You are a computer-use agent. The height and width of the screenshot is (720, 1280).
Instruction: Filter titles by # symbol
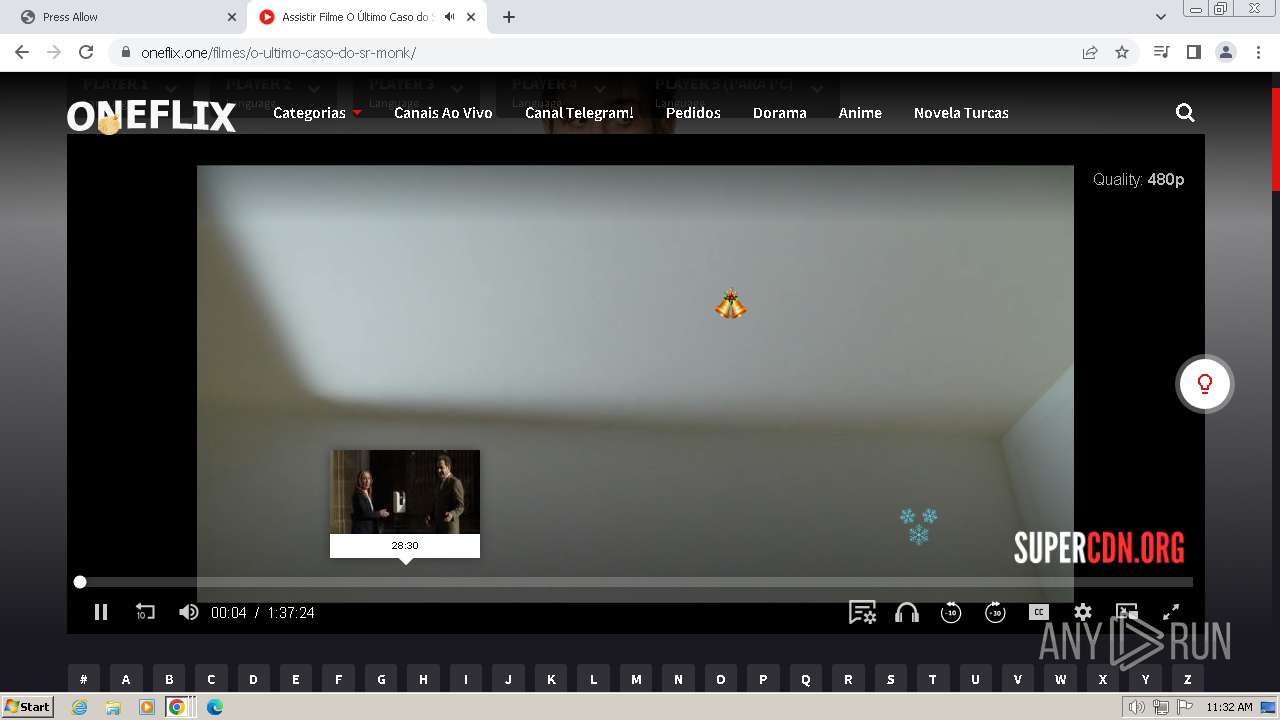tap(83, 679)
